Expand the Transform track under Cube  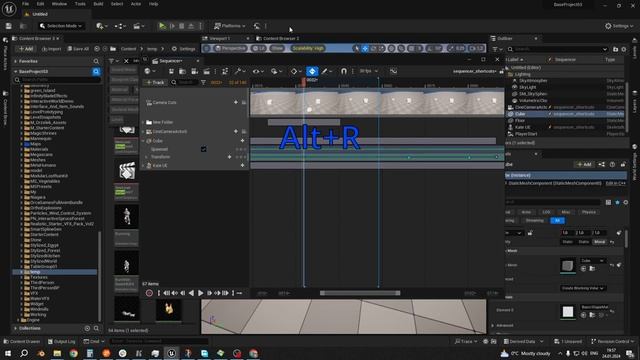(x=147, y=157)
